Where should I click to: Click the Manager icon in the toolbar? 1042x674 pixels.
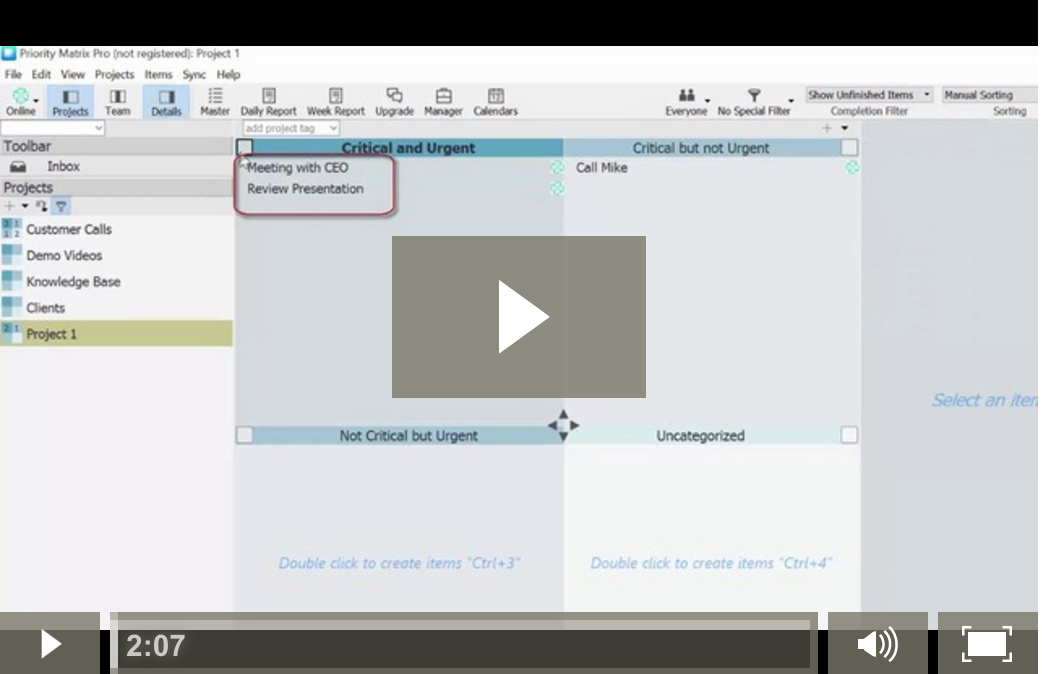click(443, 100)
